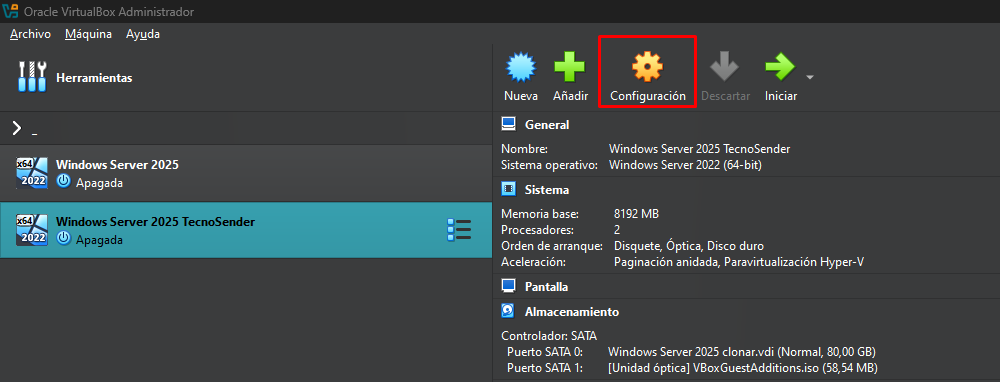Click the TecnoSender machine OS icon
The width and height of the screenshot is (1000, 382).
32,230
